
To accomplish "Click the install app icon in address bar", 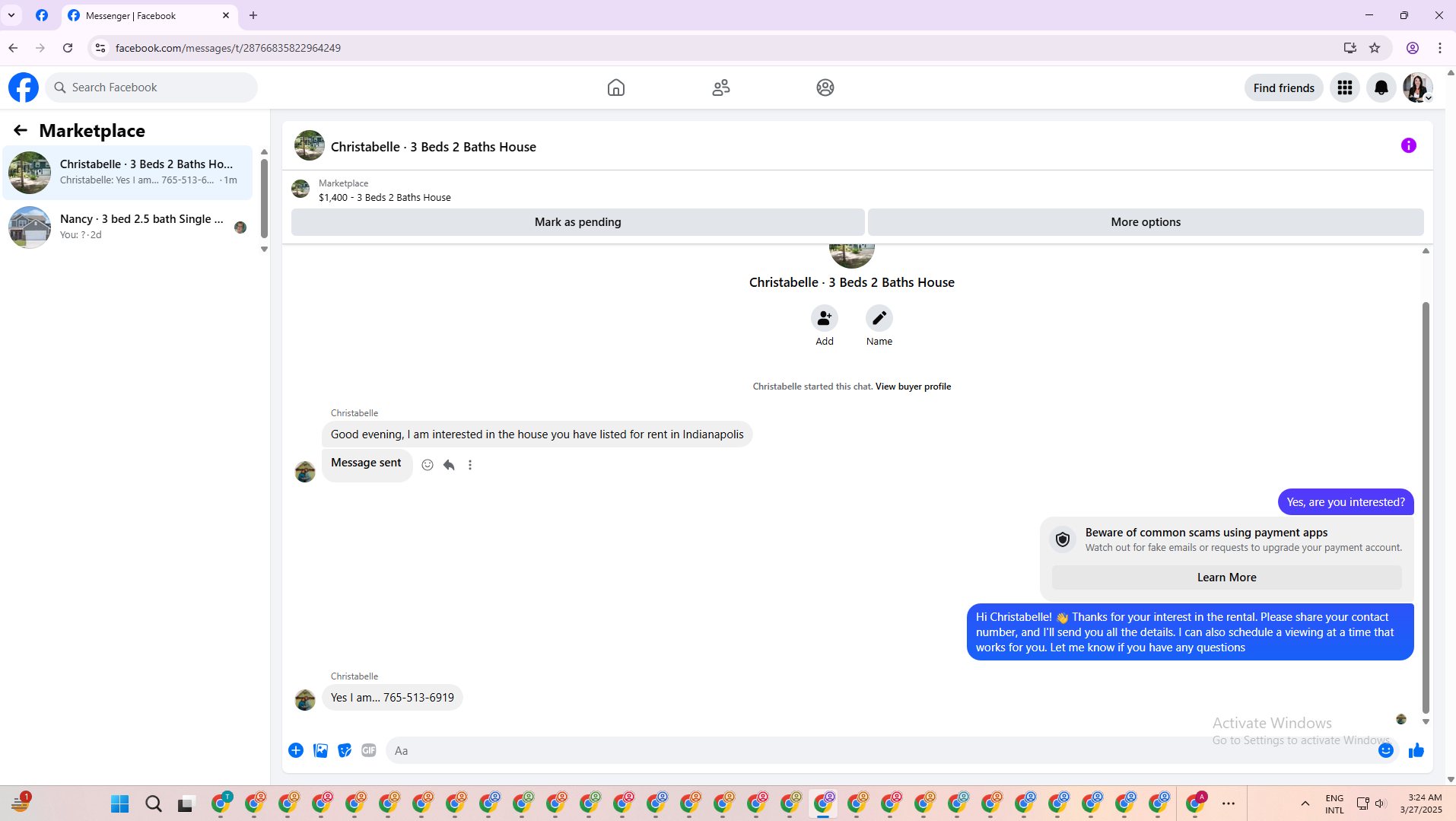I will pos(1350,48).
